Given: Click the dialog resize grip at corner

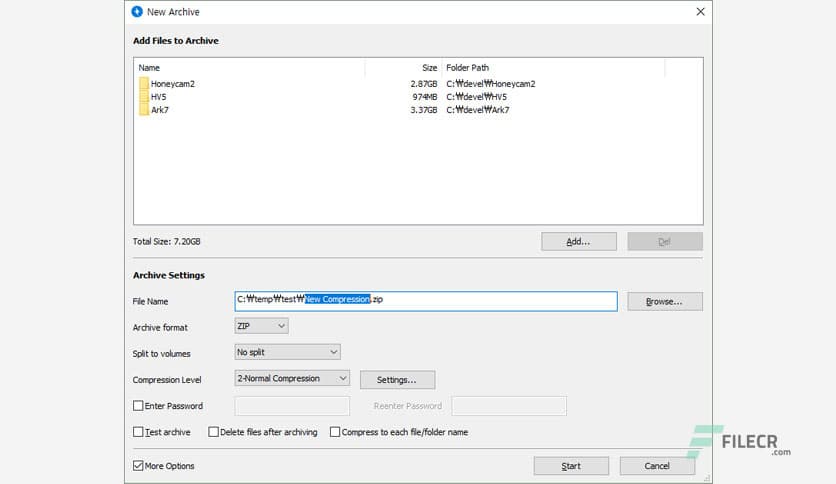Looking at the screenshot, I should click(707, 479).
